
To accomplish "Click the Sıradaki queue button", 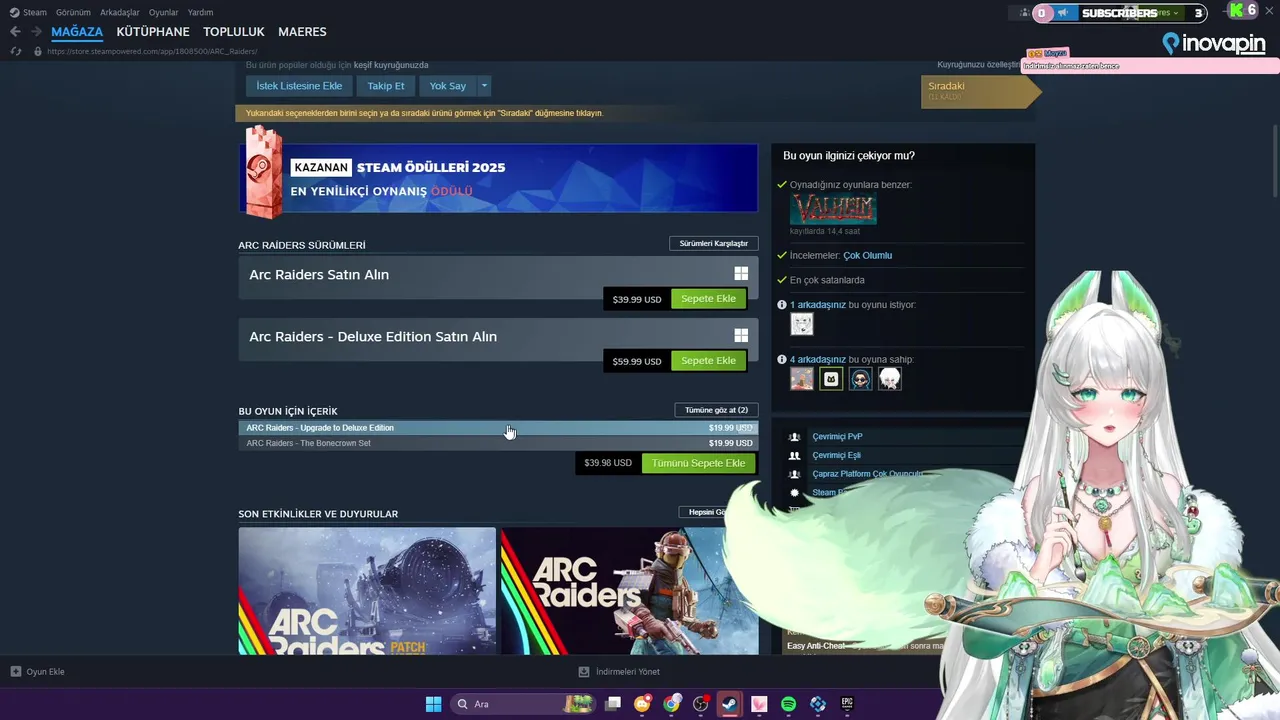I will point(980,91).
